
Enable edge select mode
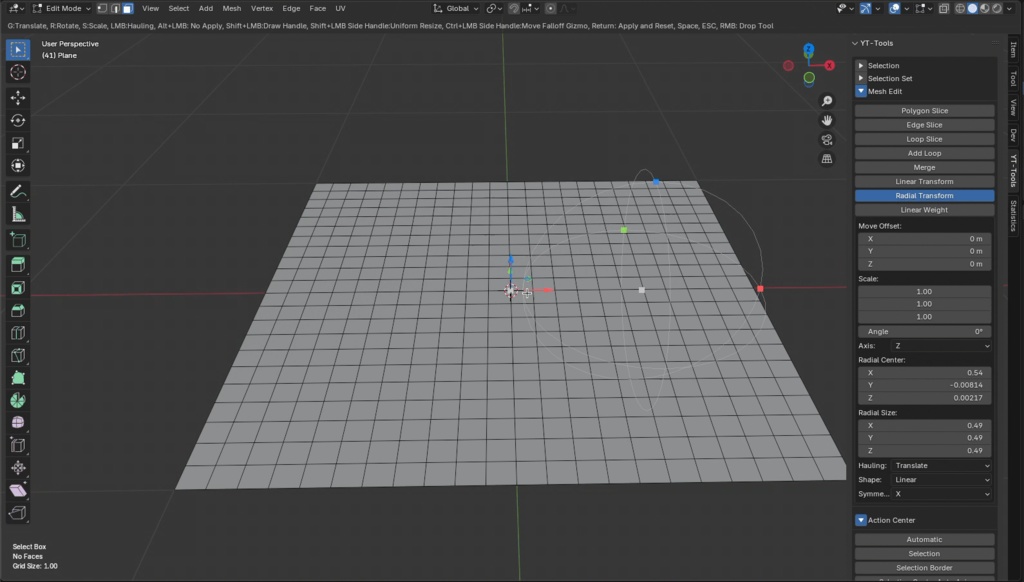point(116,8)
